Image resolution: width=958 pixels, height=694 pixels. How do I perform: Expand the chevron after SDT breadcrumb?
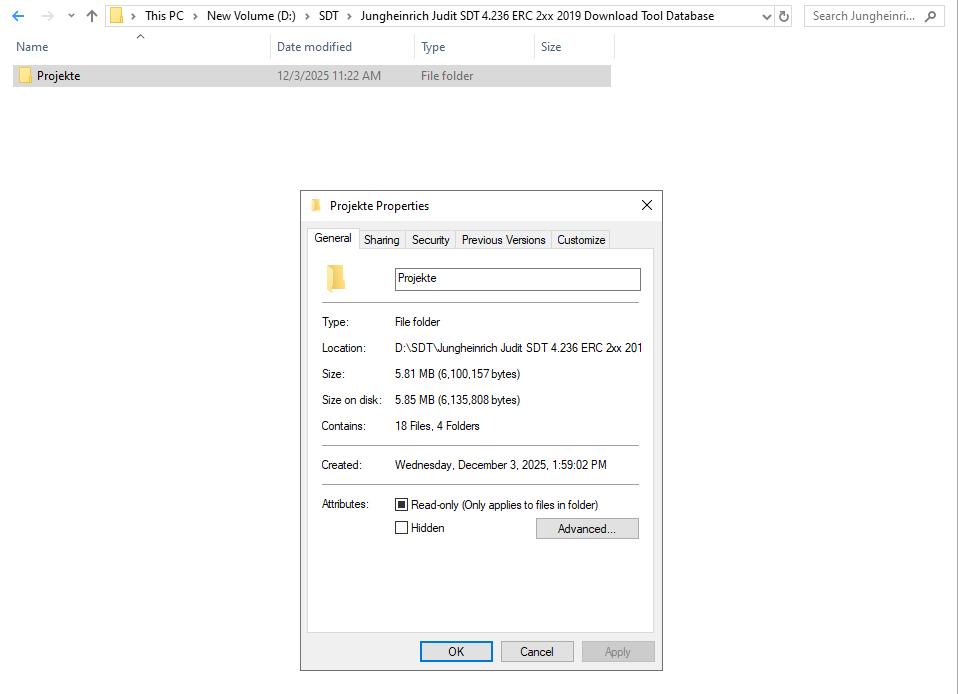point(349,16)
